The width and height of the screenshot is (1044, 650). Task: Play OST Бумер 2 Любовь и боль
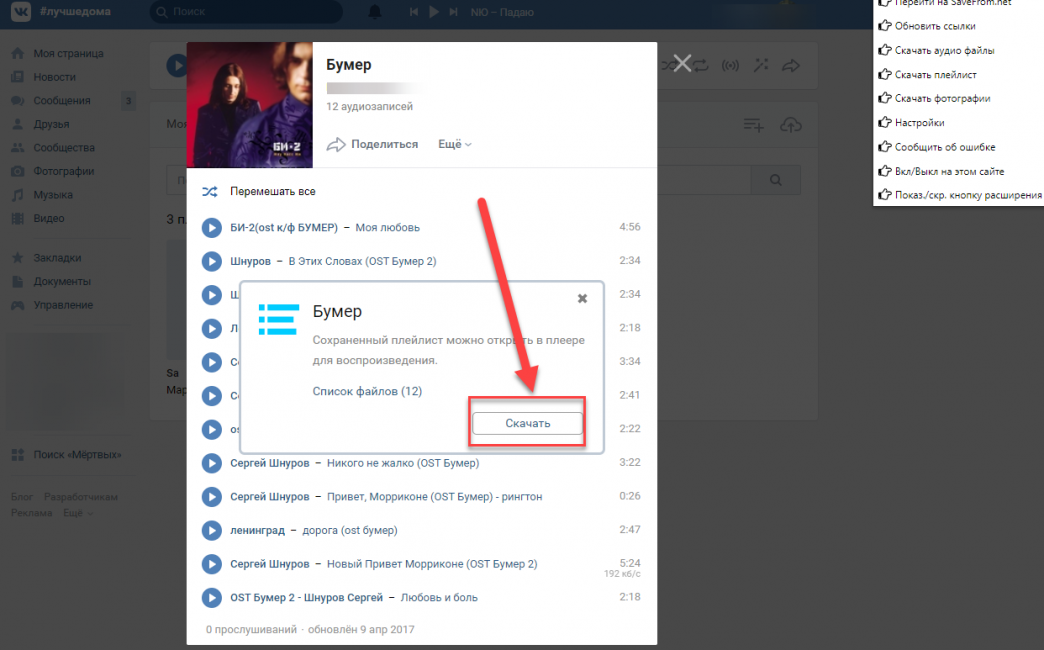coord(211,598)
